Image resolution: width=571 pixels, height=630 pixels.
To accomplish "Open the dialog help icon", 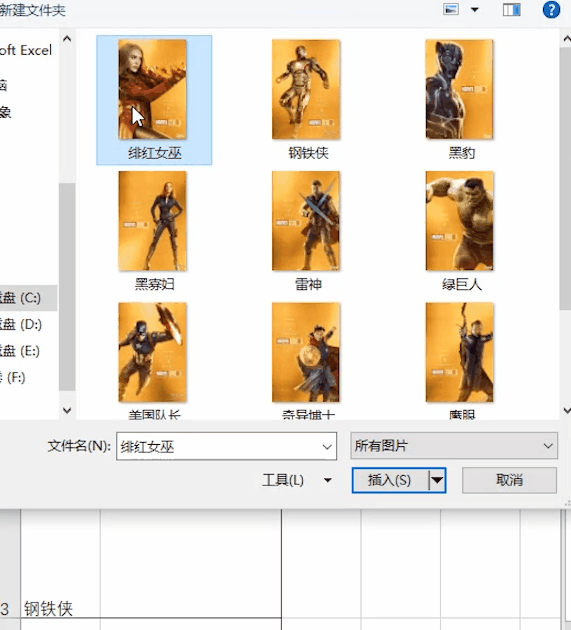I will [551, 10].
